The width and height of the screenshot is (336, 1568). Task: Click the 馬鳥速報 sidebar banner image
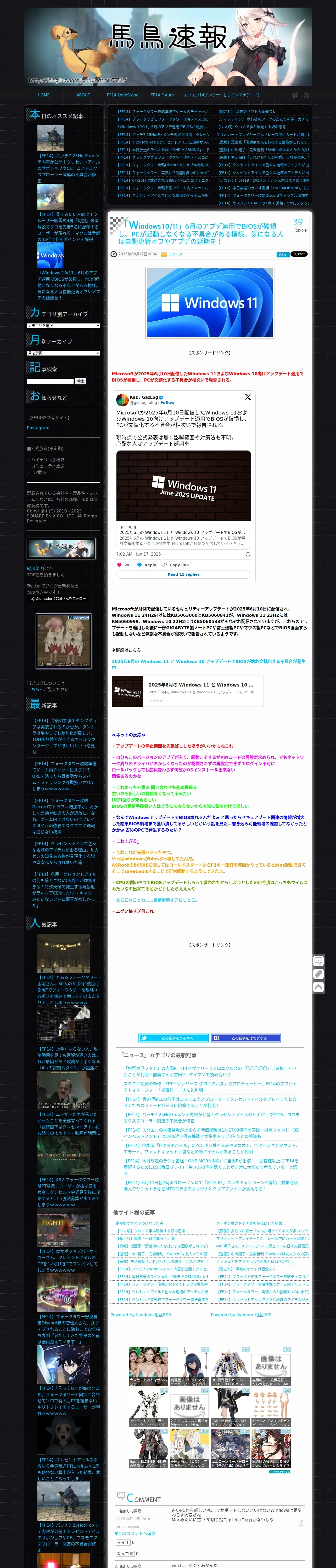click(x=61, y=549)
